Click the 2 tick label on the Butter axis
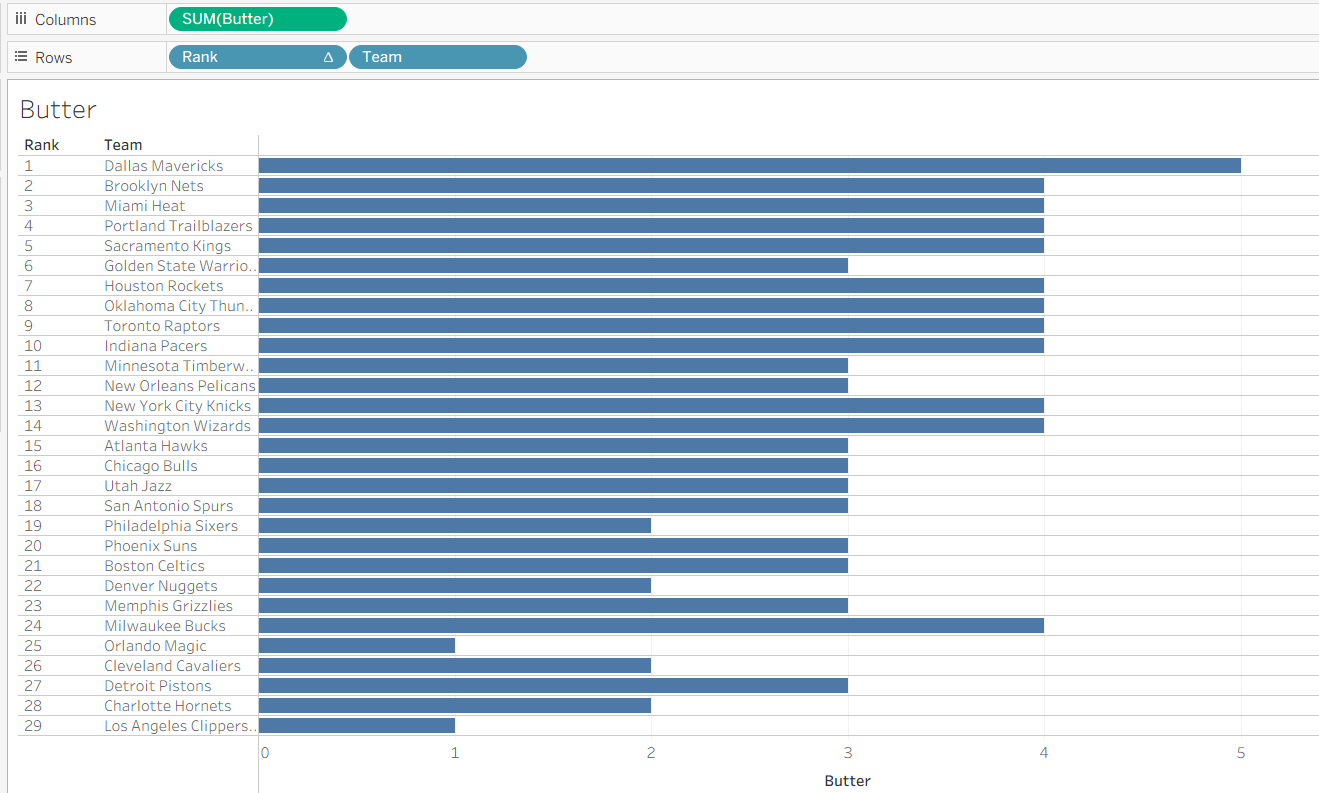The image size is (1319, 793). click(x=651, y=753)
